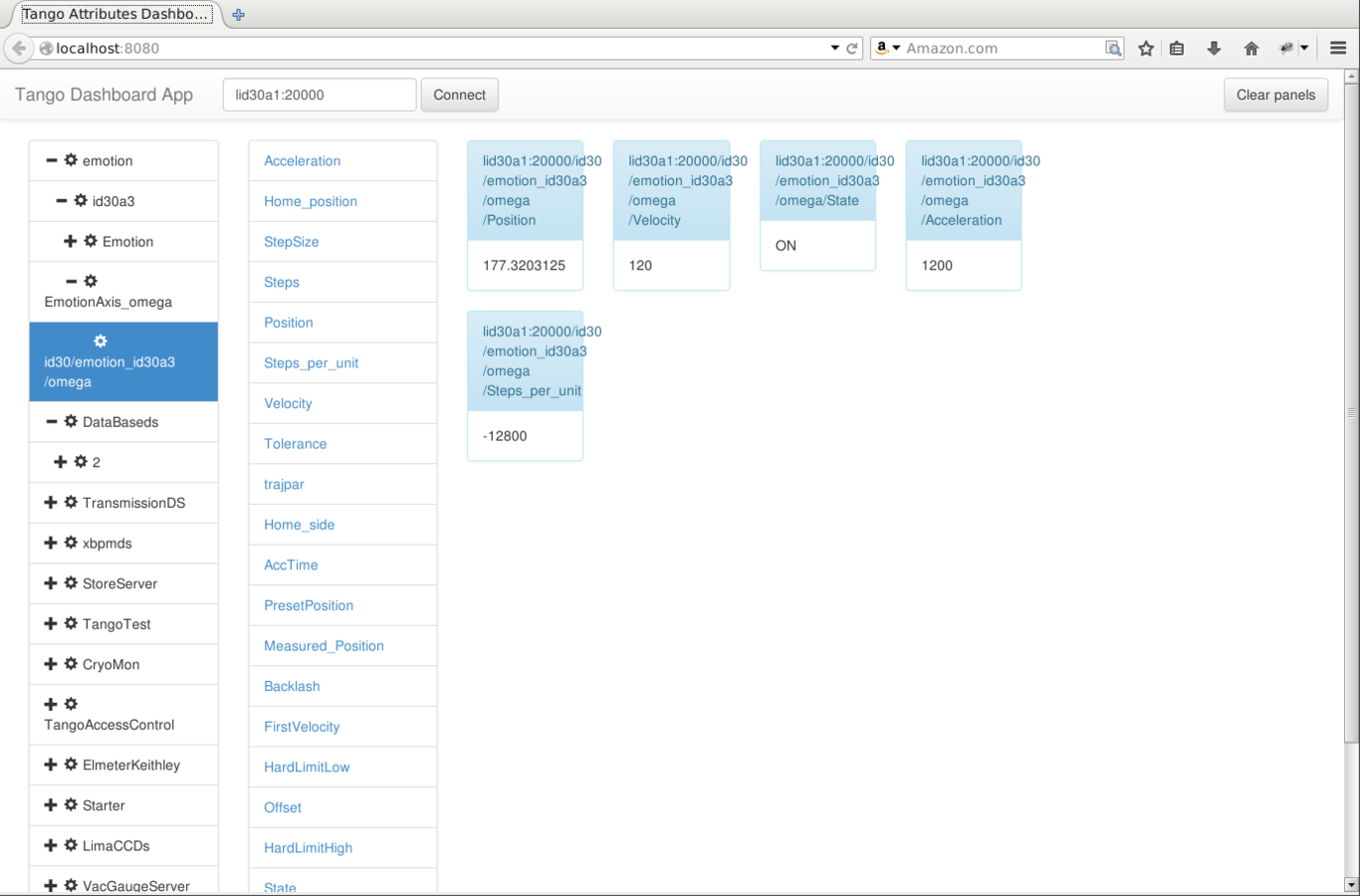Open a new tab with plus icon
The width and height of the screenshot is (1360, 896).
pos(238,14)
